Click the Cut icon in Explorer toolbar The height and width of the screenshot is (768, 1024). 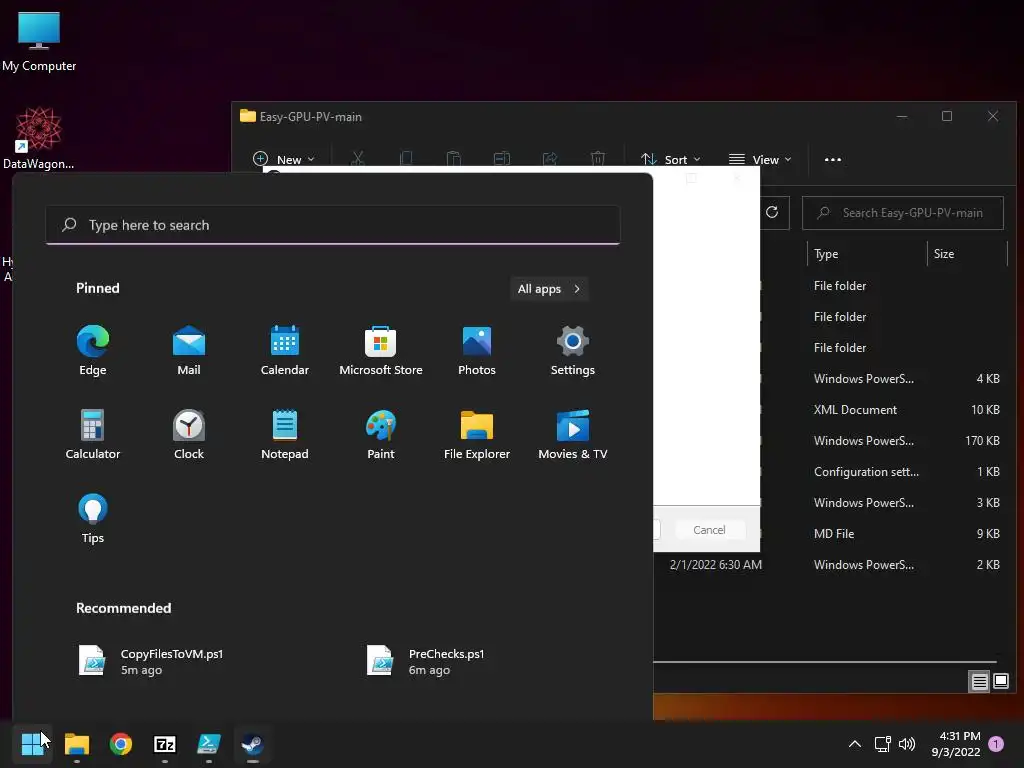pos(357,159)
